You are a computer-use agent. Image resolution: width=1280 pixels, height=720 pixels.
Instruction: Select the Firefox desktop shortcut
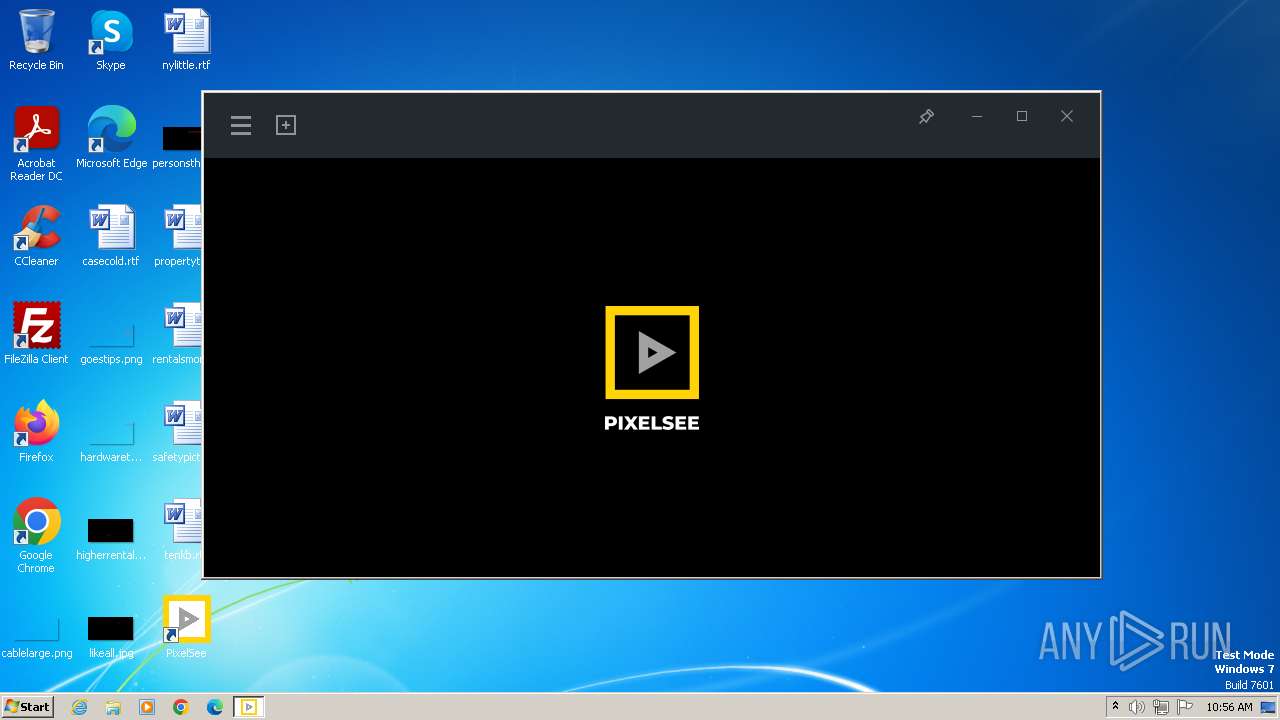click(x=36, y=432)
